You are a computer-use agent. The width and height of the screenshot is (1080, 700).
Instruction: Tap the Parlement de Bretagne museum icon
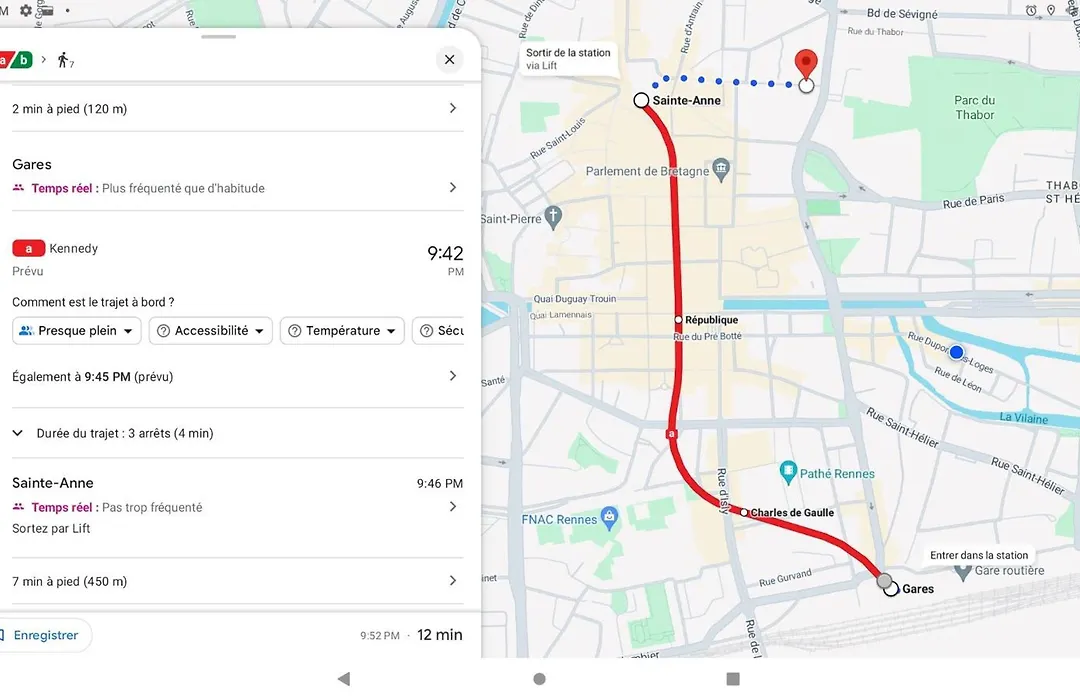click(x=721, y=169)
